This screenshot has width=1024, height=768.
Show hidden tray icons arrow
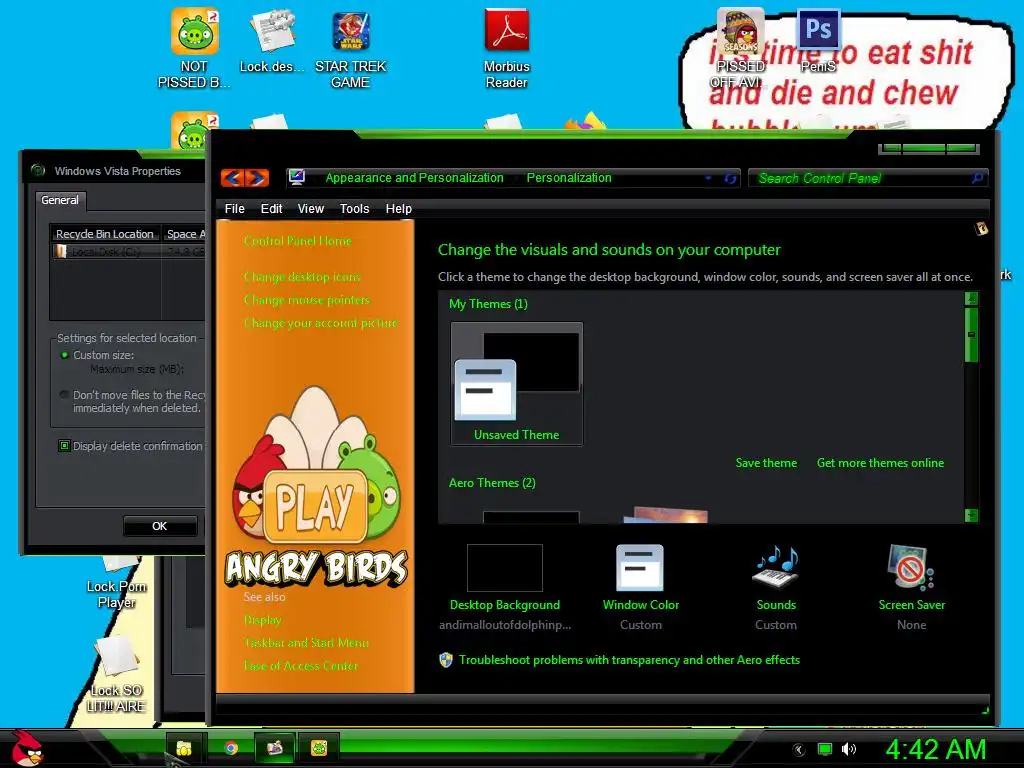click(799, 750)
